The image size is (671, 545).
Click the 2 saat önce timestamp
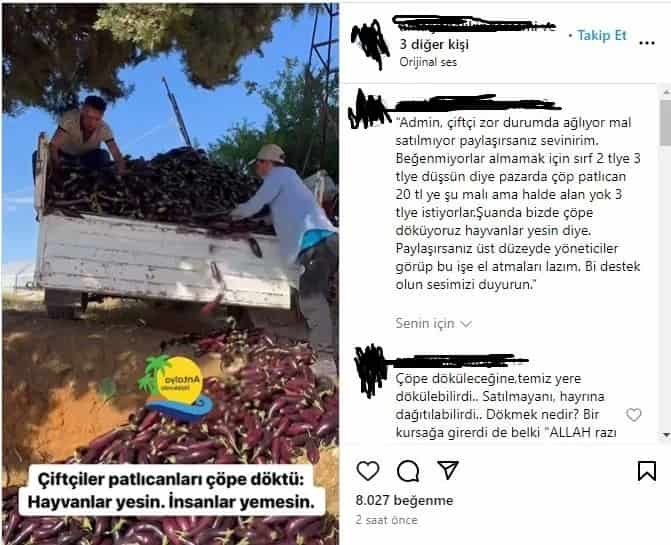[x=386, y=520]
